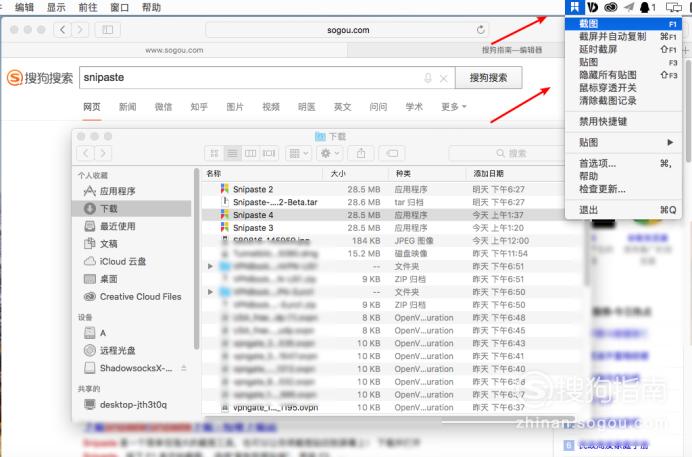Select 禁用快捷键 menu item

[x=623, y=121]
